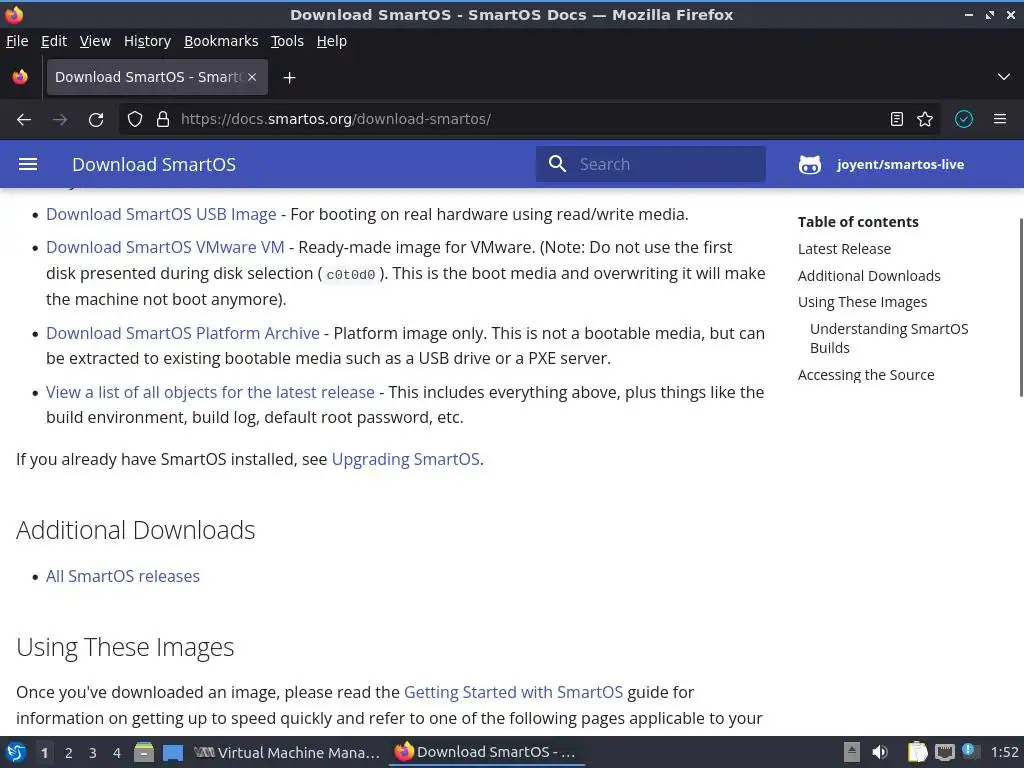This screenshot has height=768, width=1024.
Task: Open Firefox application hamburger menu
Action: pos(1000,119)
